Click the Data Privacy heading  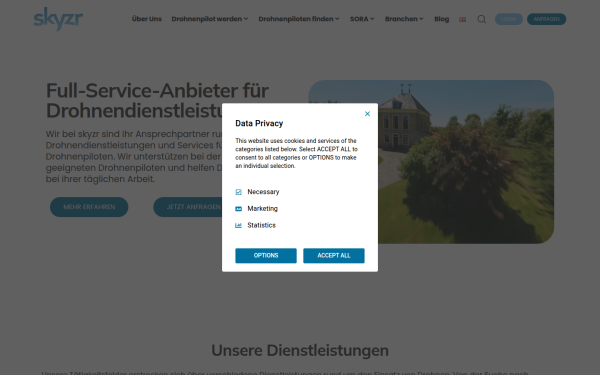(x=259, y=123)
